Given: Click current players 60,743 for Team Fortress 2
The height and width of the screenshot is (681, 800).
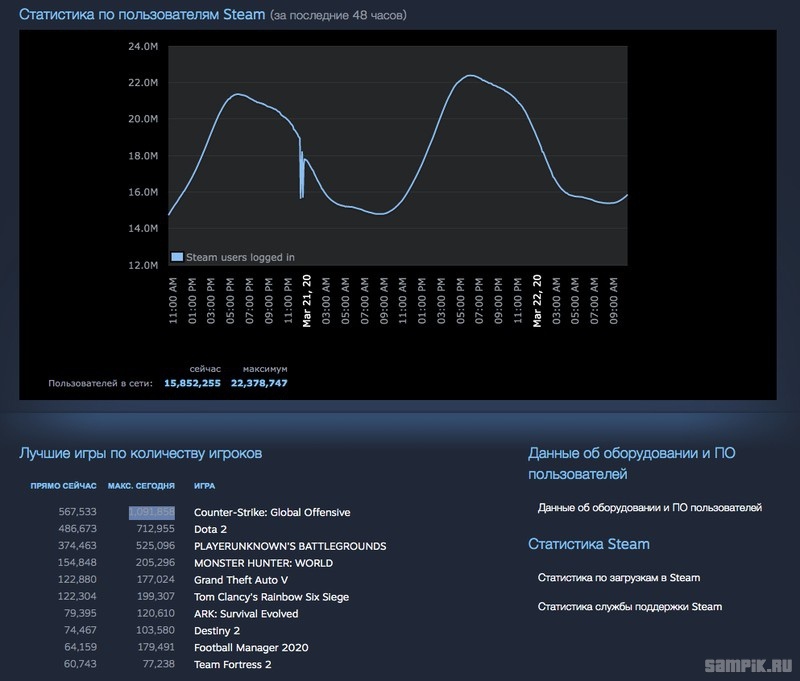Looking at the screenshot, I should [80, 663].
